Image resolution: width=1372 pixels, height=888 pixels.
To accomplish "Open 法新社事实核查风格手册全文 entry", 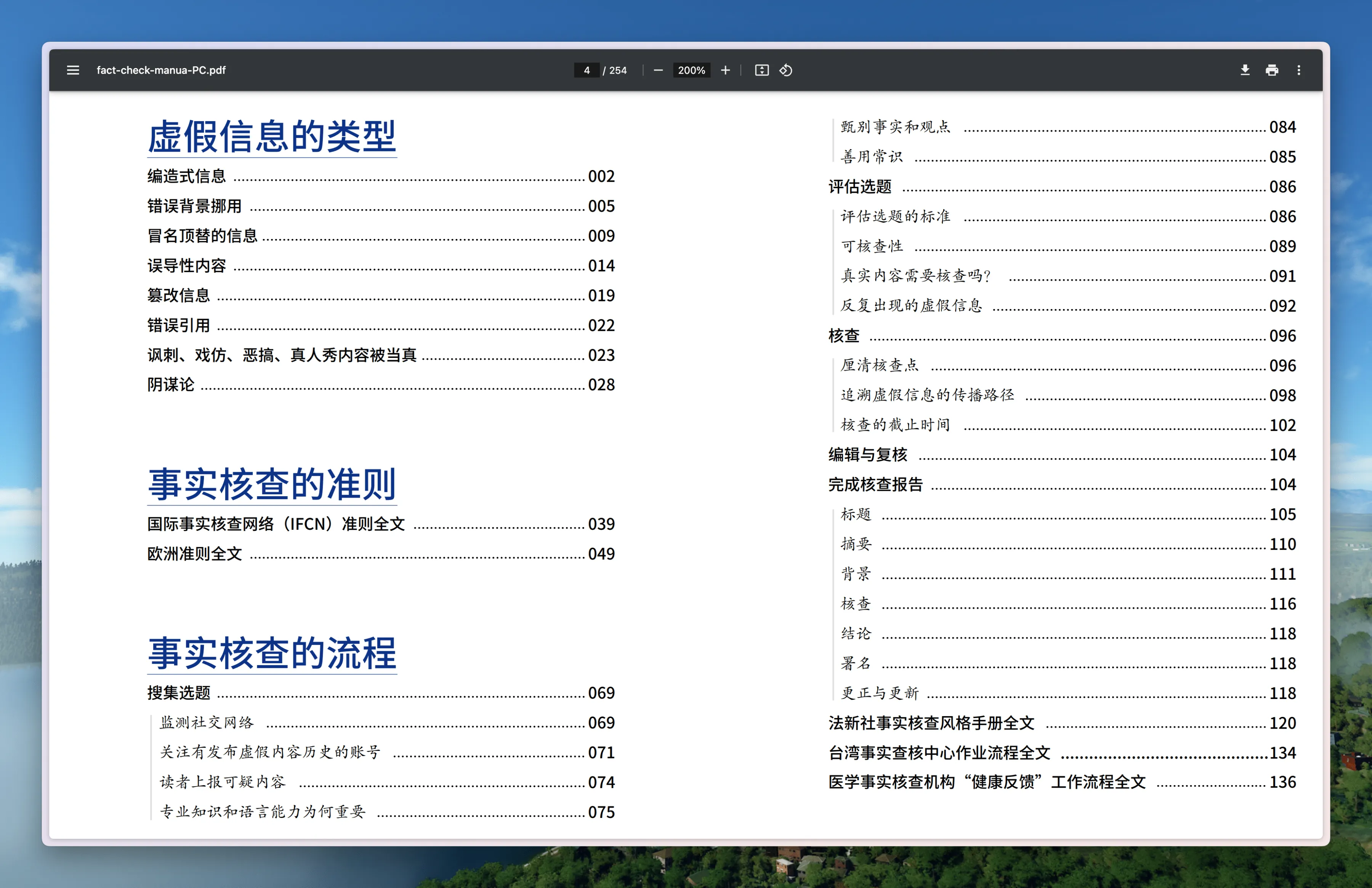I will click(931, 723).
